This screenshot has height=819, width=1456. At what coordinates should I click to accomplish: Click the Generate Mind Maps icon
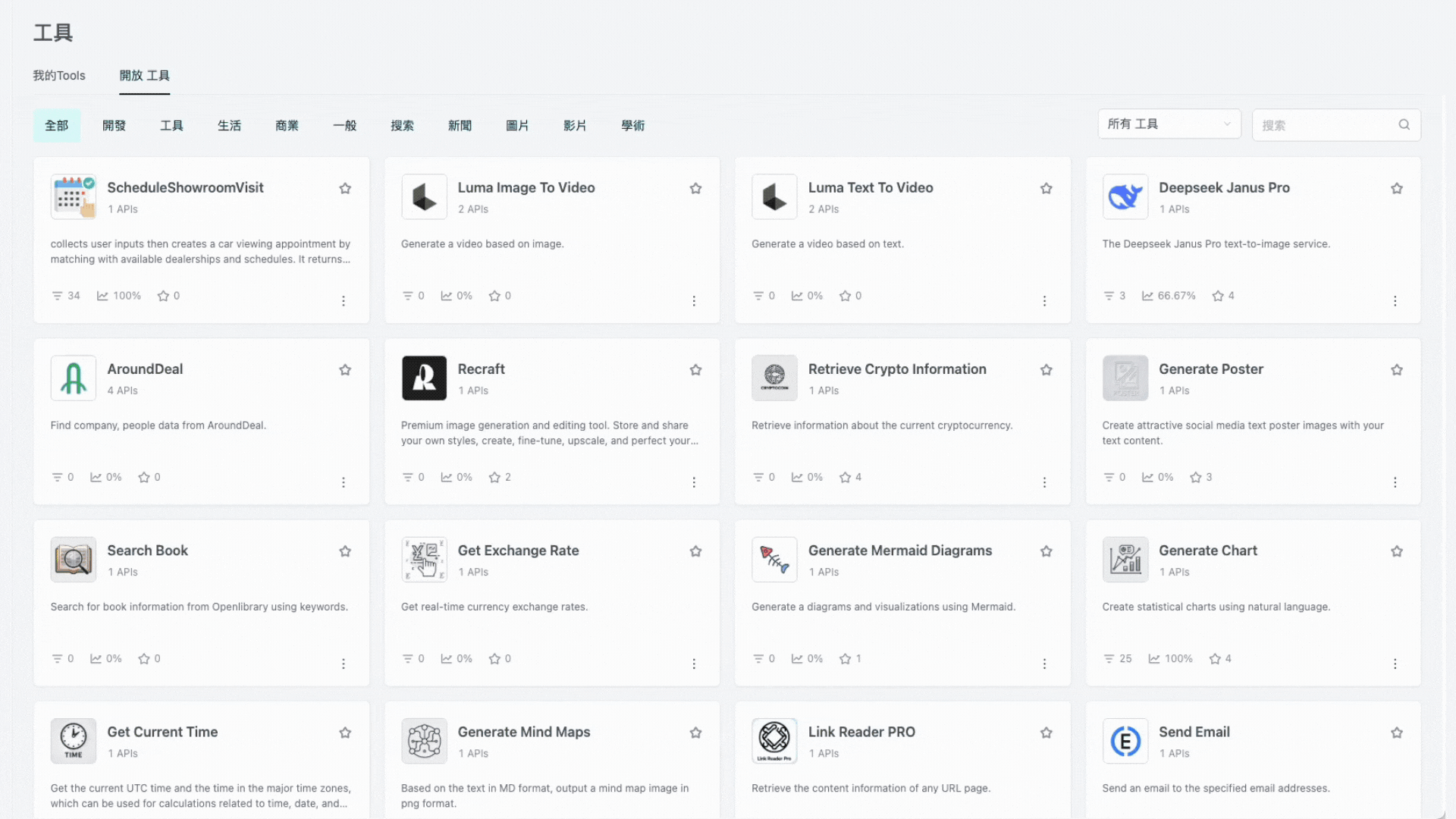424,741
